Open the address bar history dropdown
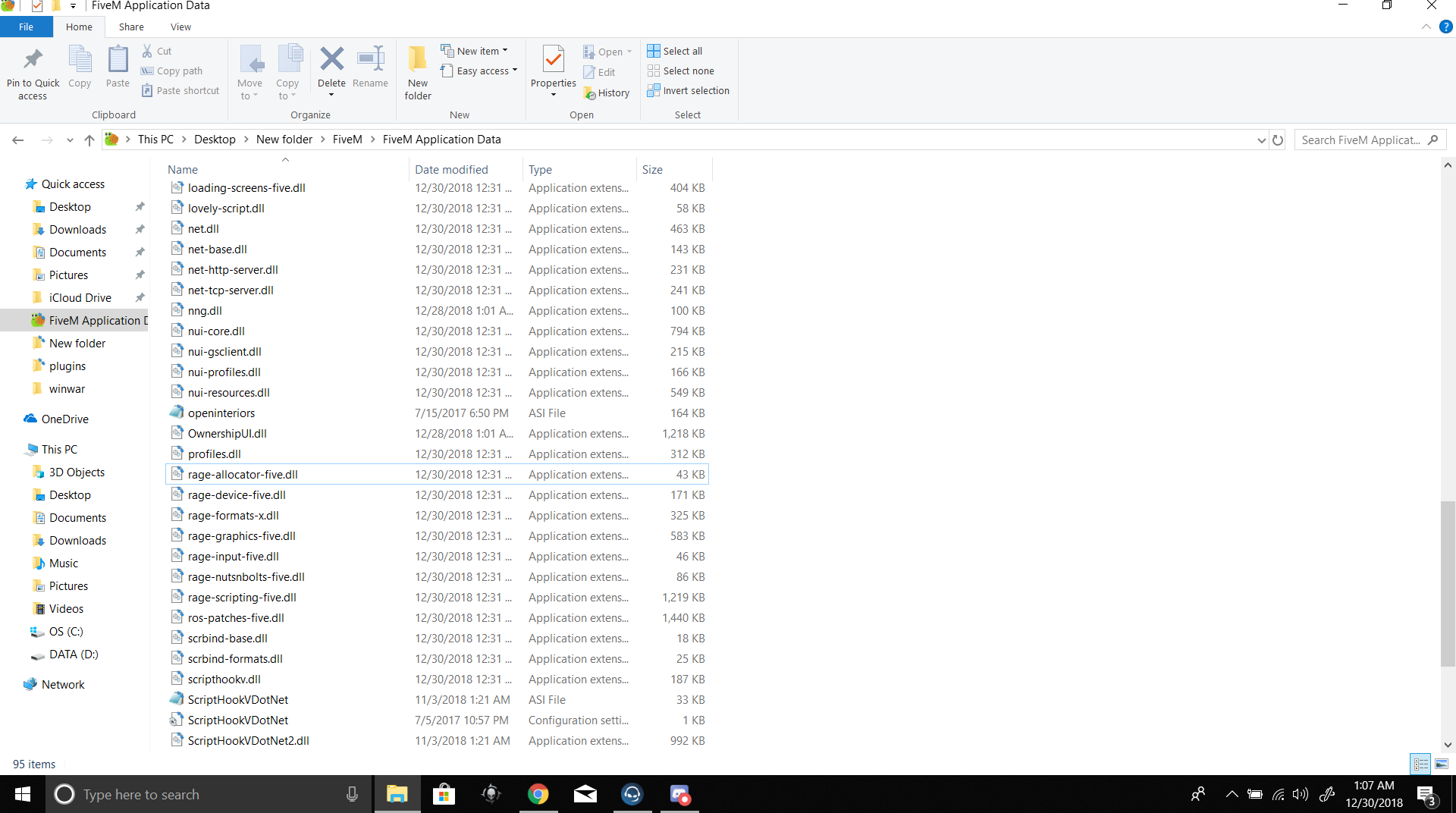 [1260, 140]
